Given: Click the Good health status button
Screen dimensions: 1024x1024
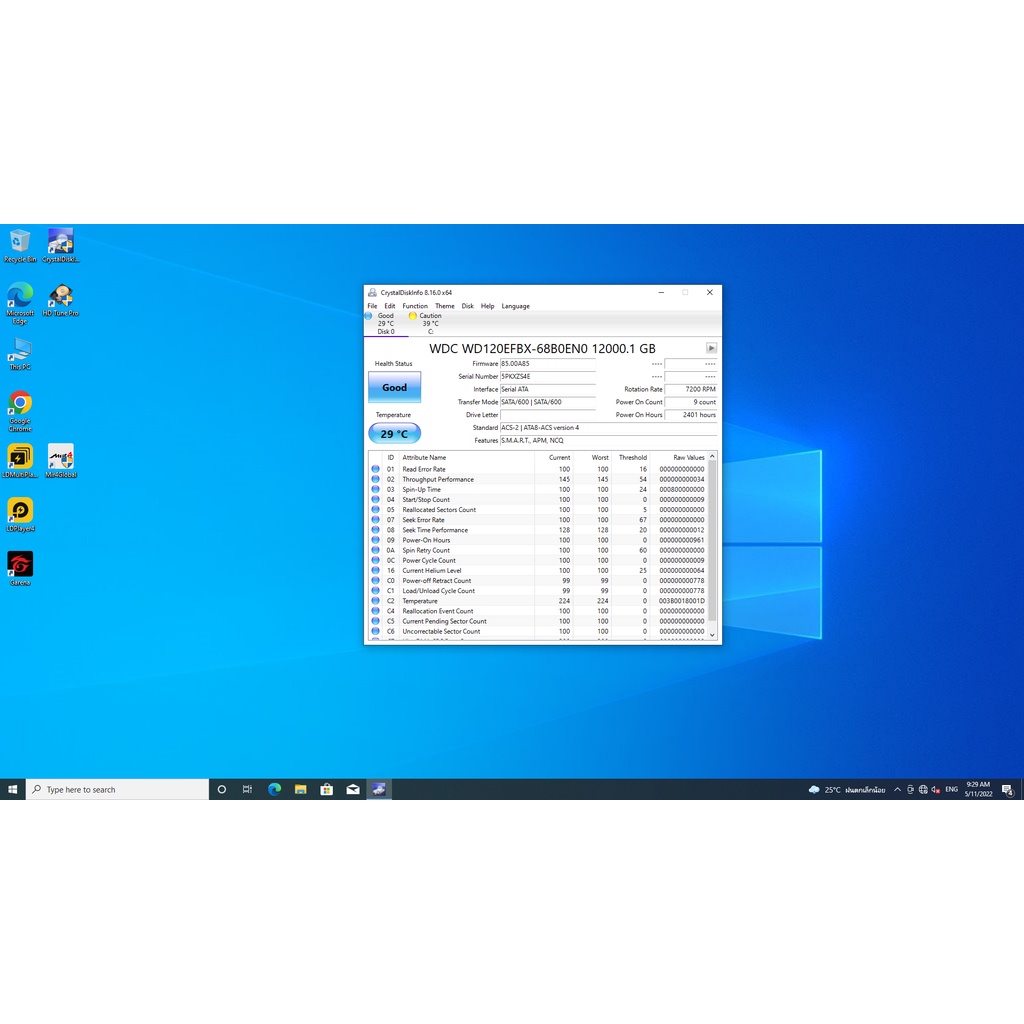Looking at the screenshot, I should [x=394, y=387].
